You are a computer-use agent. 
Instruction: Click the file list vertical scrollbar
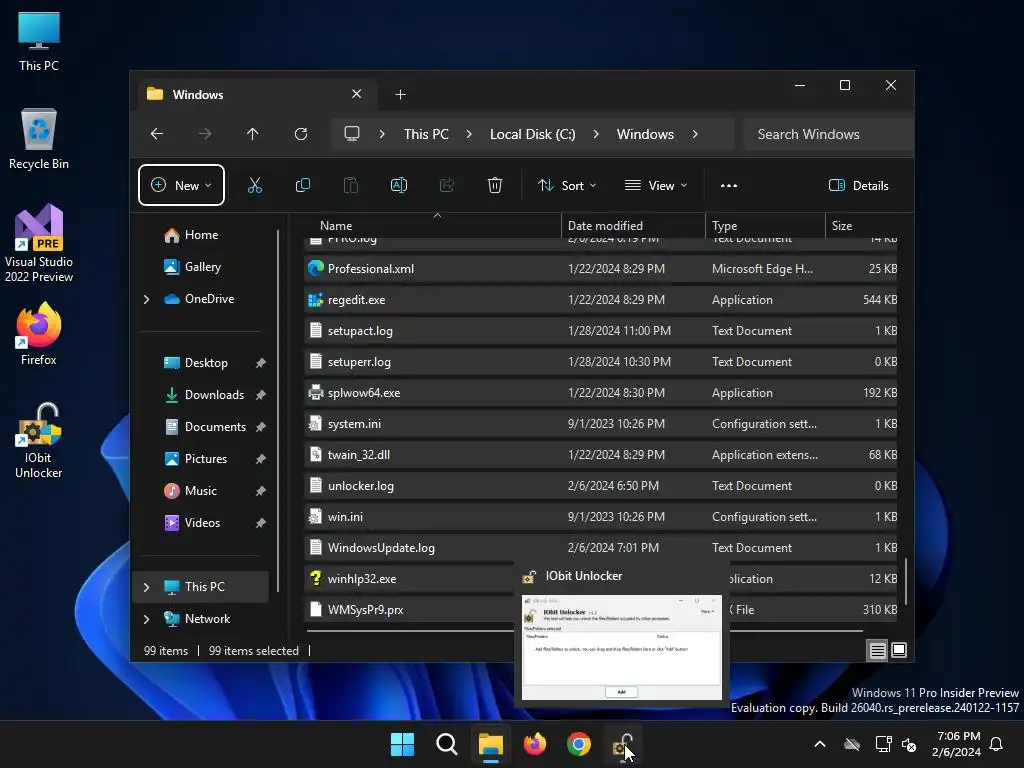pyautogui.click(x=906, y=581)
